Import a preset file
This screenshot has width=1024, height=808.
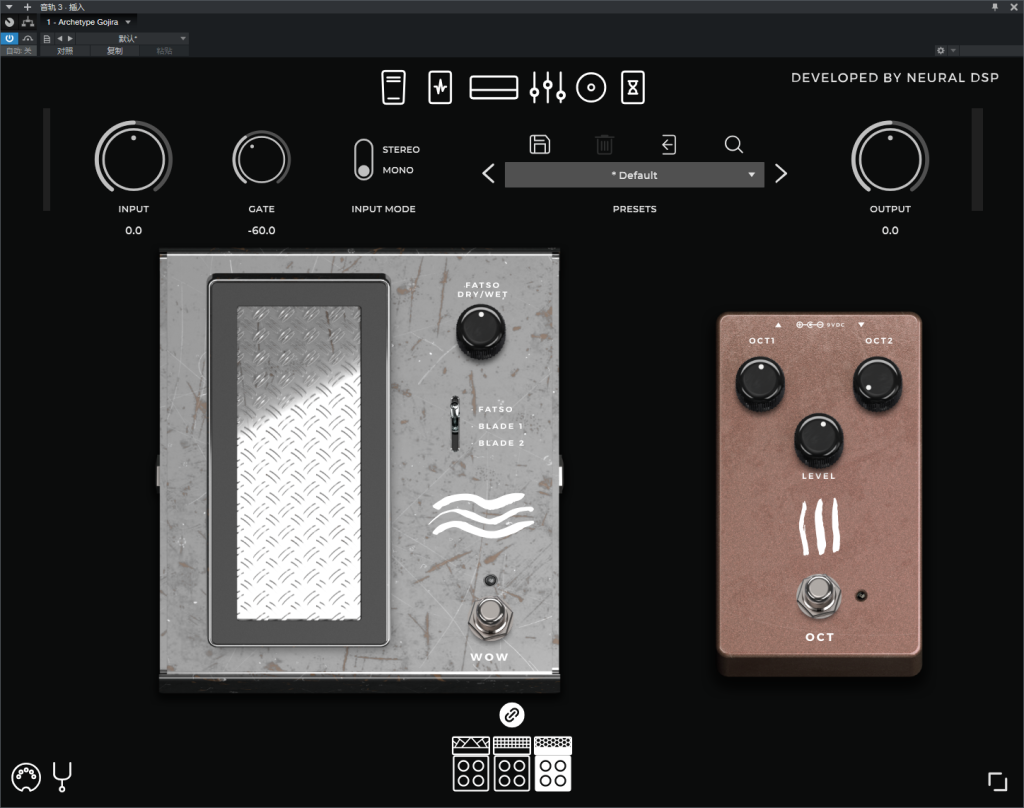(x=669, y=144)
